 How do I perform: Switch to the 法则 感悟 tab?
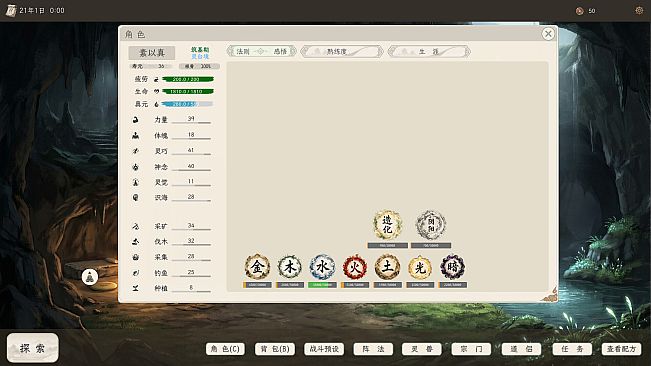point(262,51)
